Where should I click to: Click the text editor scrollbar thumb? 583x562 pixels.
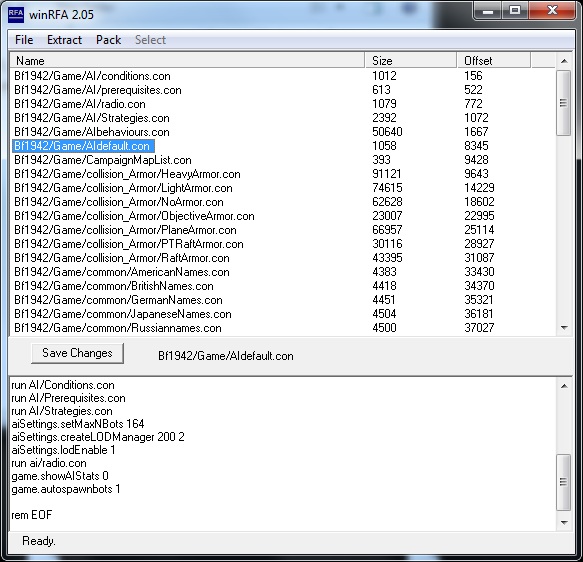point(564,482)
